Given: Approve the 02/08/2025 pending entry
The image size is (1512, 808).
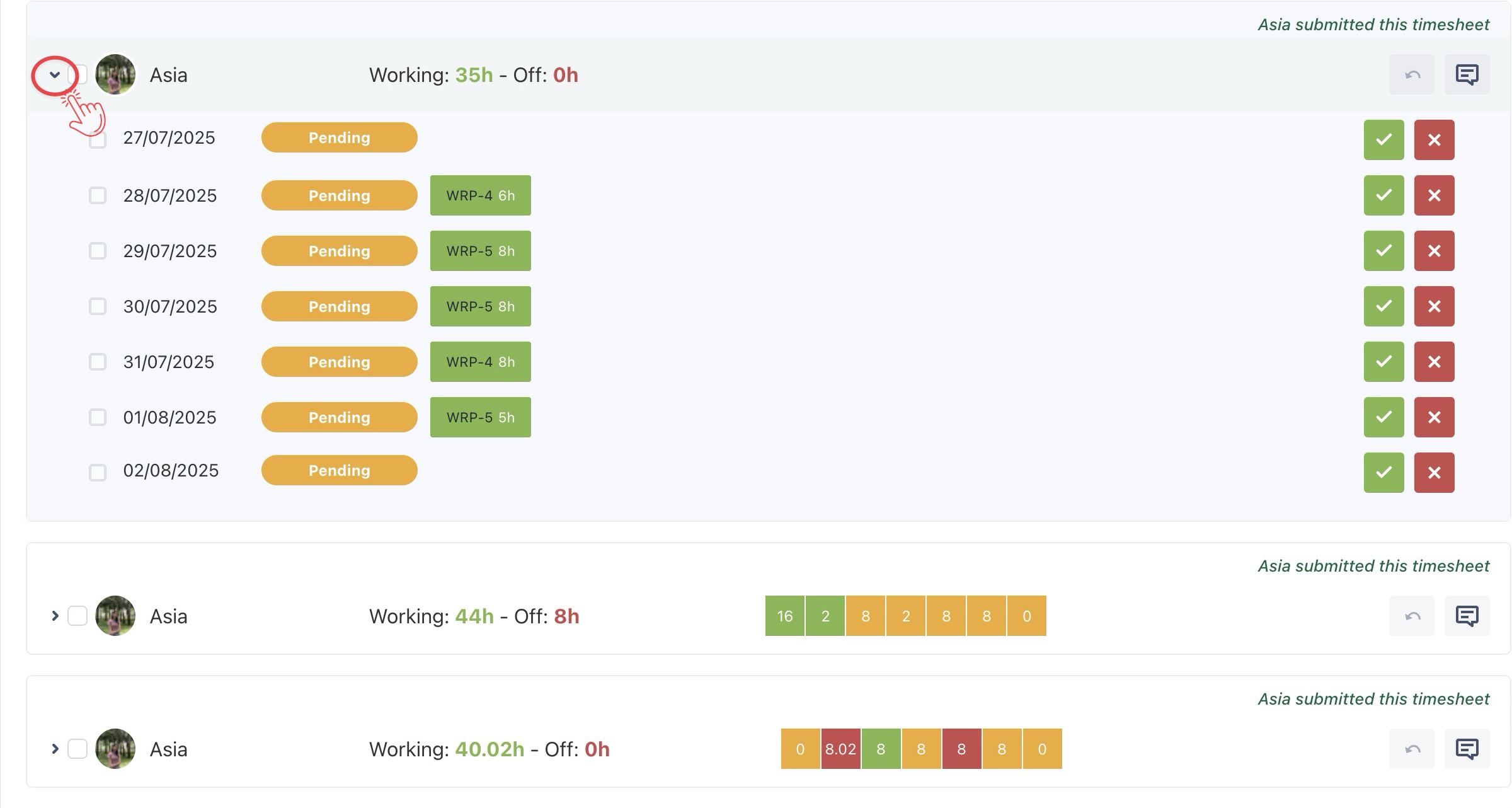Looking at the screenshot, I should [1383, 473].
